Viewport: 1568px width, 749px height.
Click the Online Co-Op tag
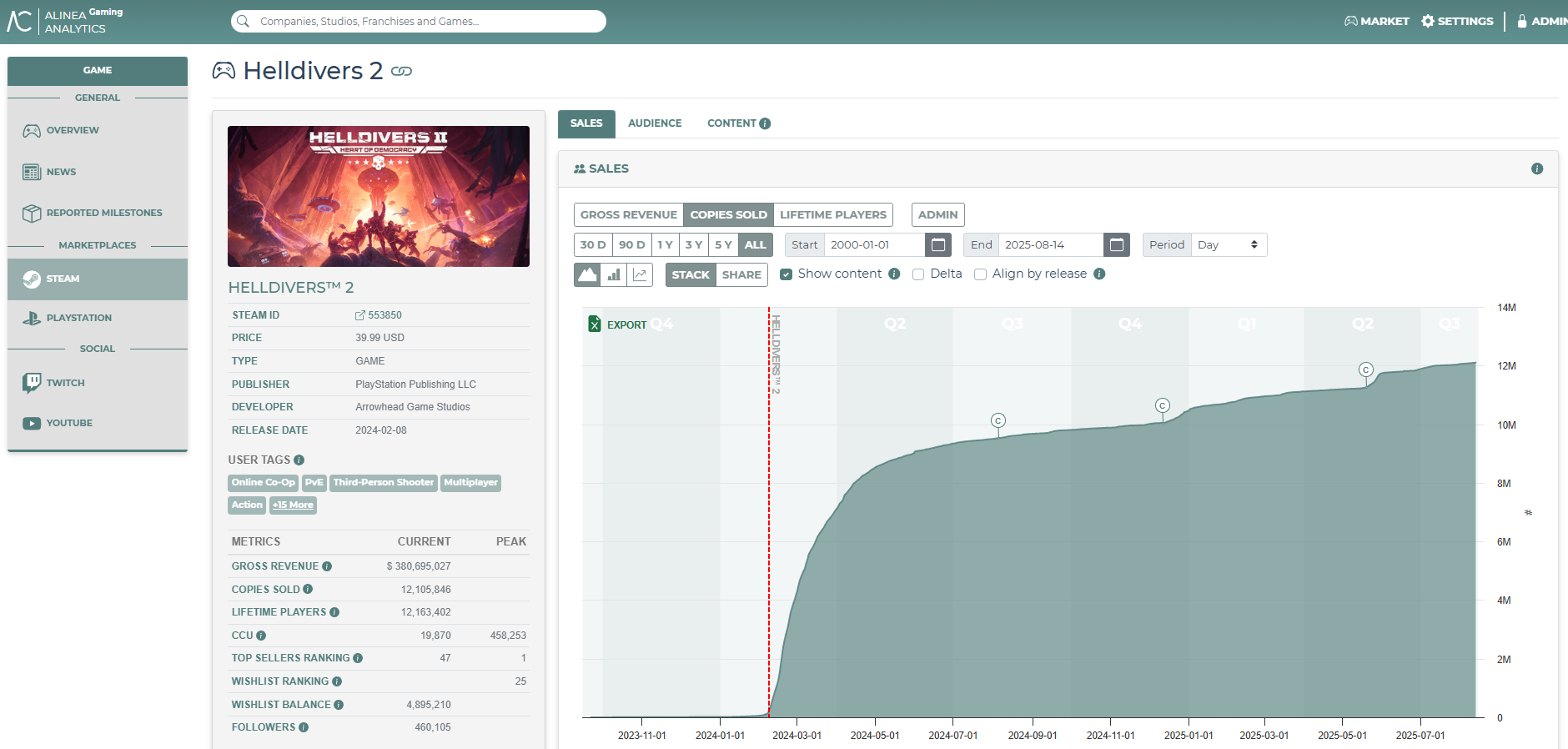263,482
